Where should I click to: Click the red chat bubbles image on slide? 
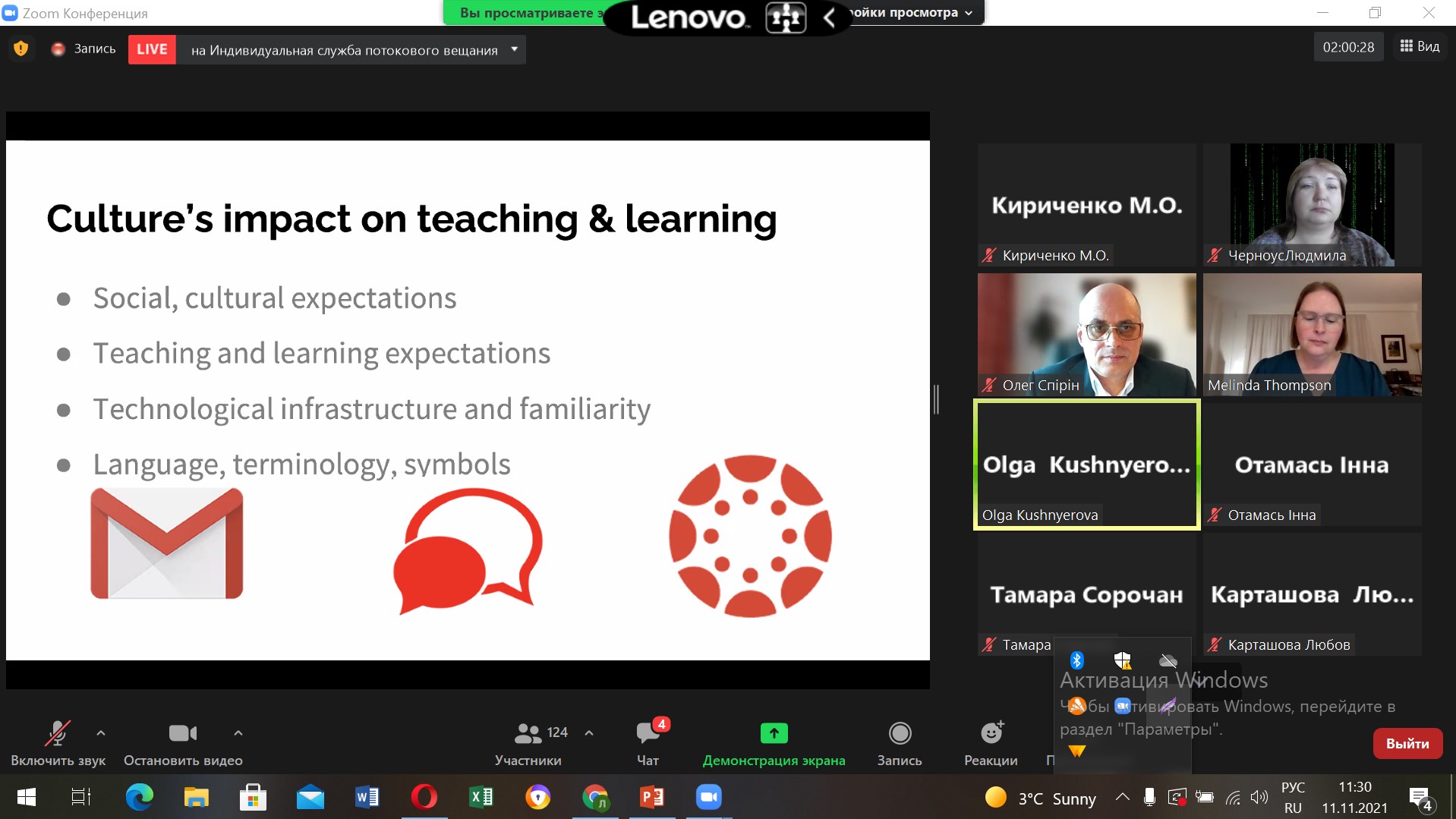tap(468, 550)
